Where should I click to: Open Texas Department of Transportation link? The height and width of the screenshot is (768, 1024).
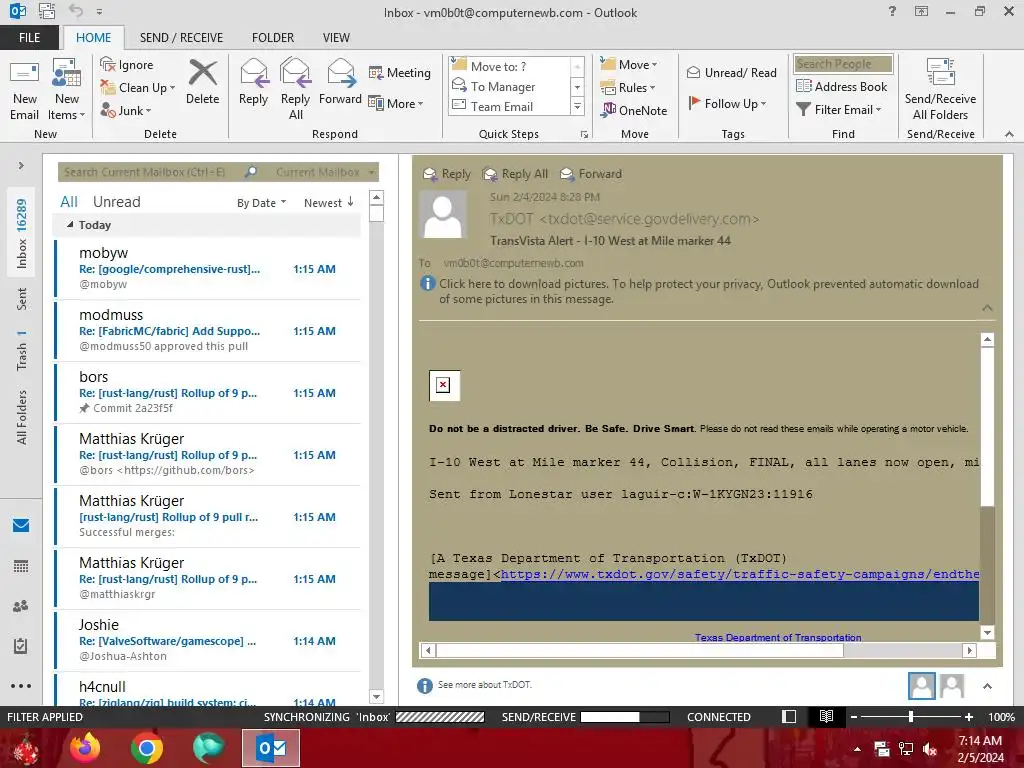tap(778, 637)
